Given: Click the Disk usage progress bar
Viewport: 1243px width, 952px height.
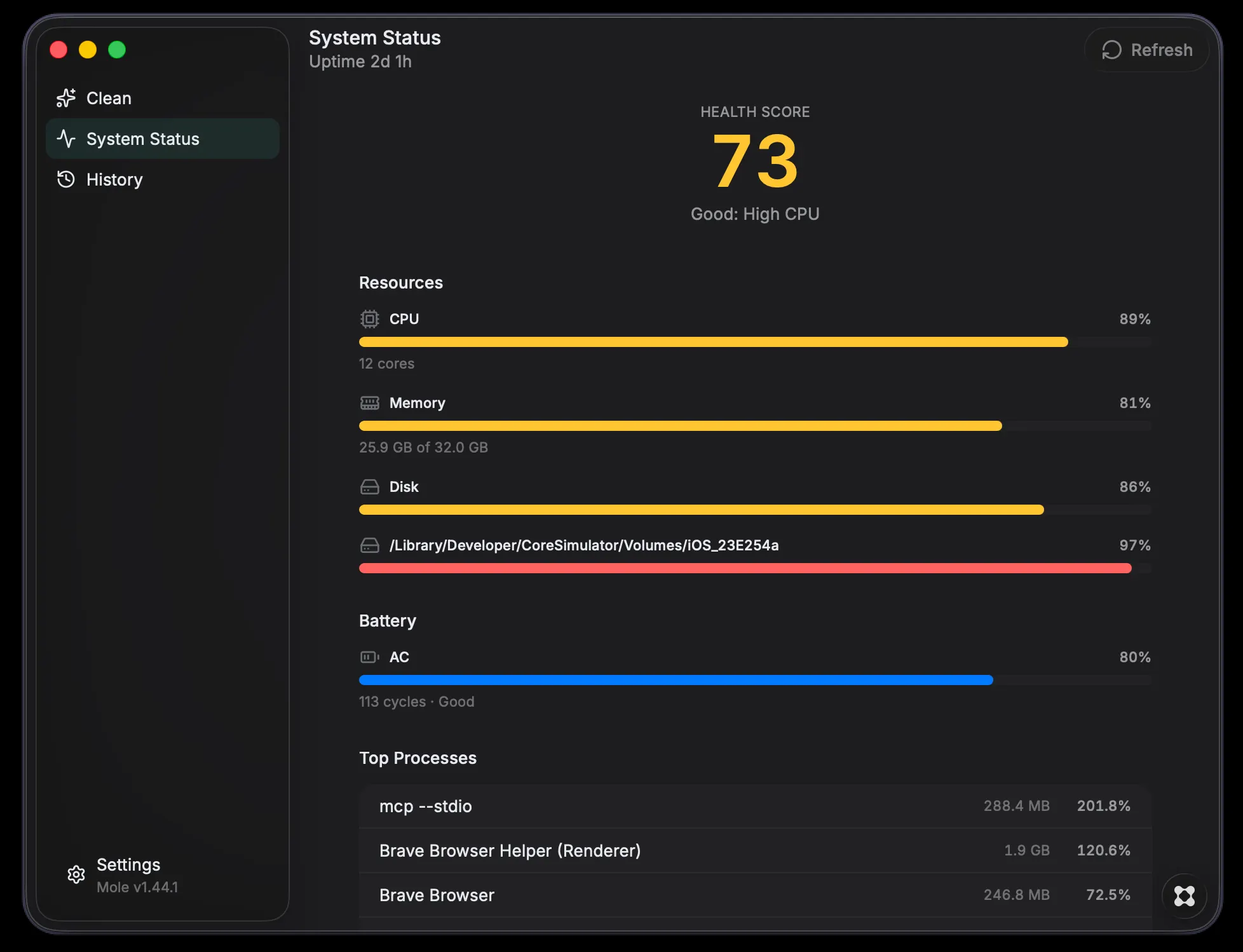Looking at the screenshot, I should [x=755, y=510].
